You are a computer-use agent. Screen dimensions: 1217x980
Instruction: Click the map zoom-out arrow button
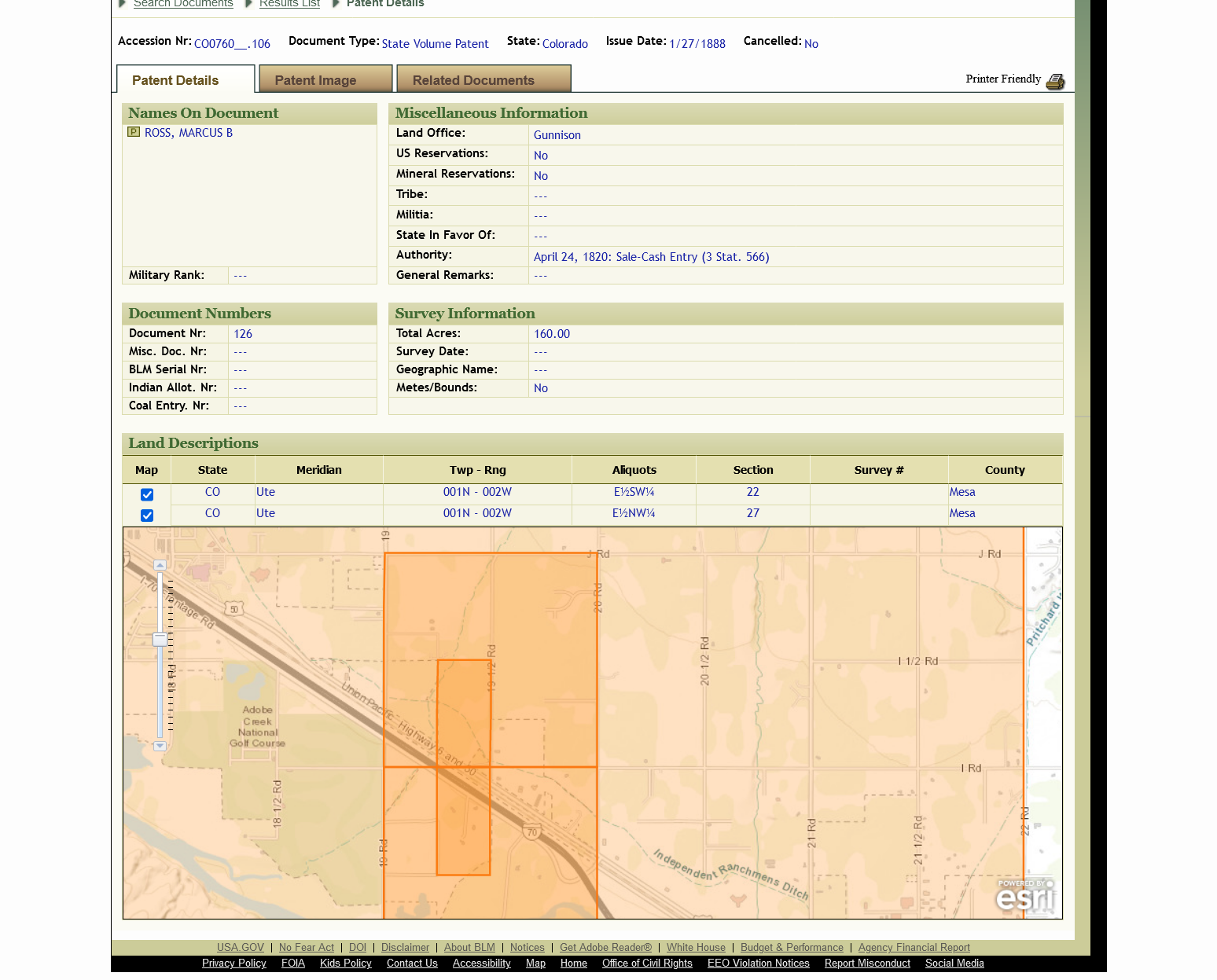tap(160, 746)
